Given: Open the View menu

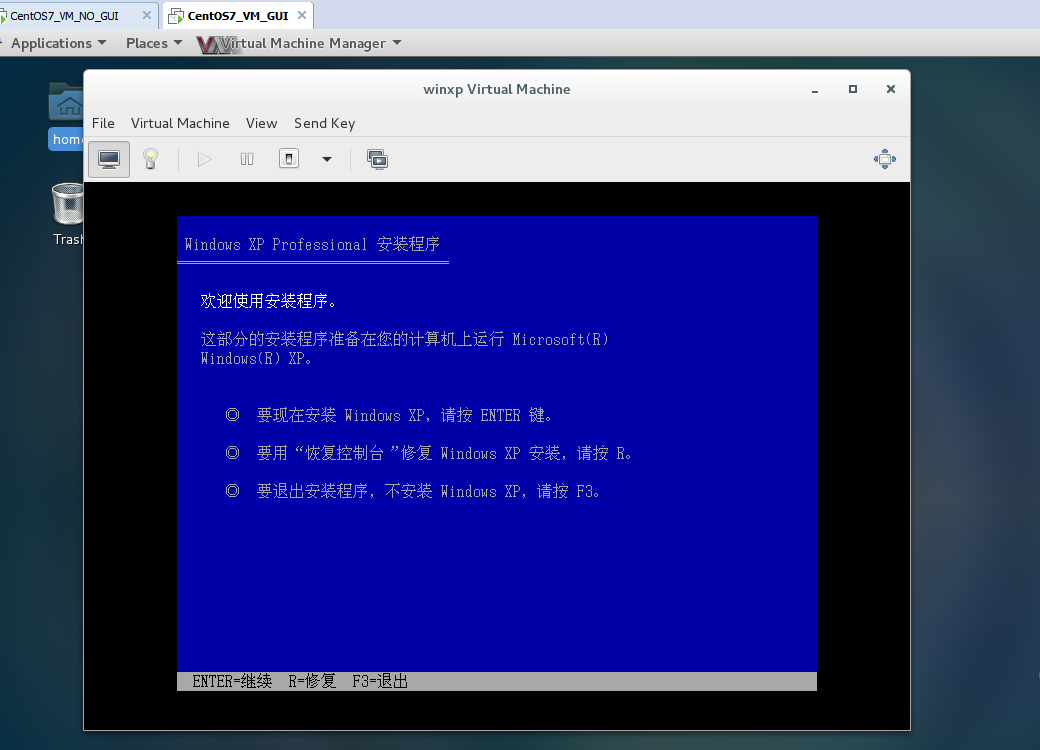Looking at the screenshot, I should click(261, 123).
